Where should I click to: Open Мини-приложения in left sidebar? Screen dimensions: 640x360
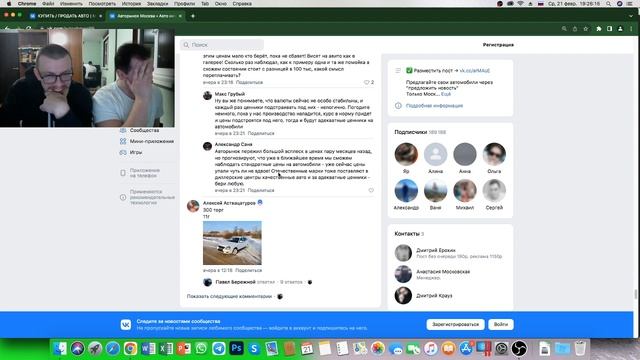[152, 141]
